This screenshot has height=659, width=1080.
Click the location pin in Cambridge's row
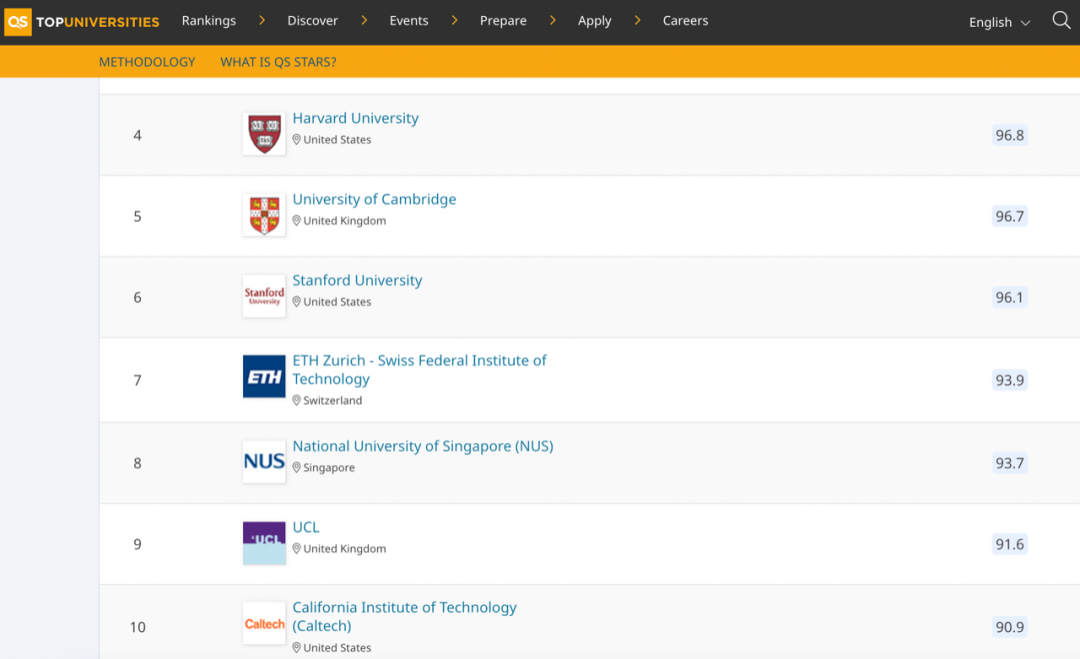[297, 221]
